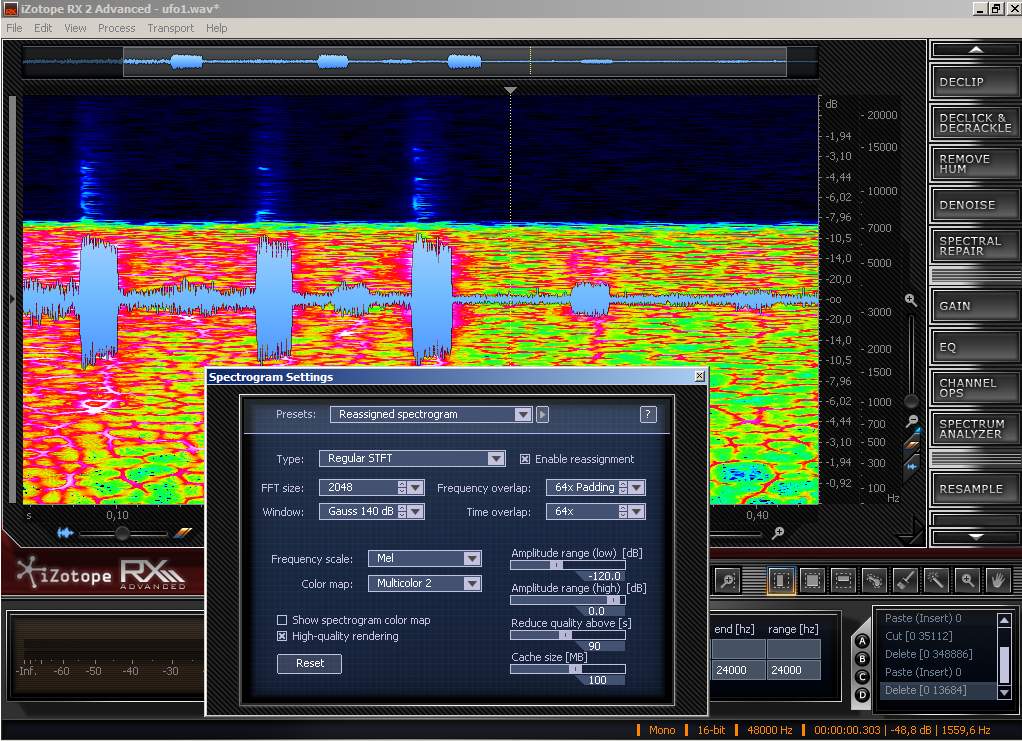Select the time-frequency rectangle selection tool
This screenshot has height=741, width=1022.
coord(812,579)
